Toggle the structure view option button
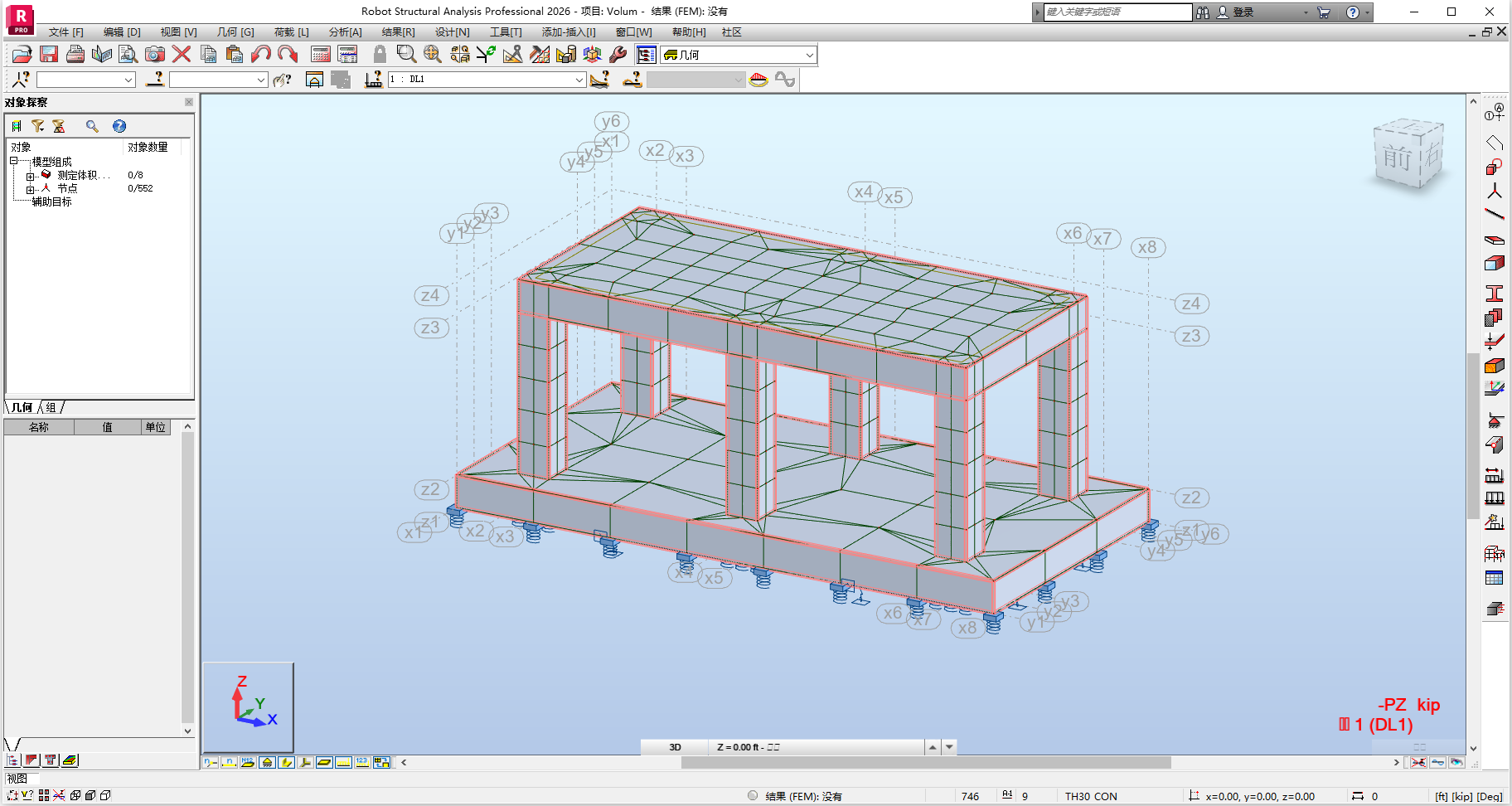 (381, 762)
